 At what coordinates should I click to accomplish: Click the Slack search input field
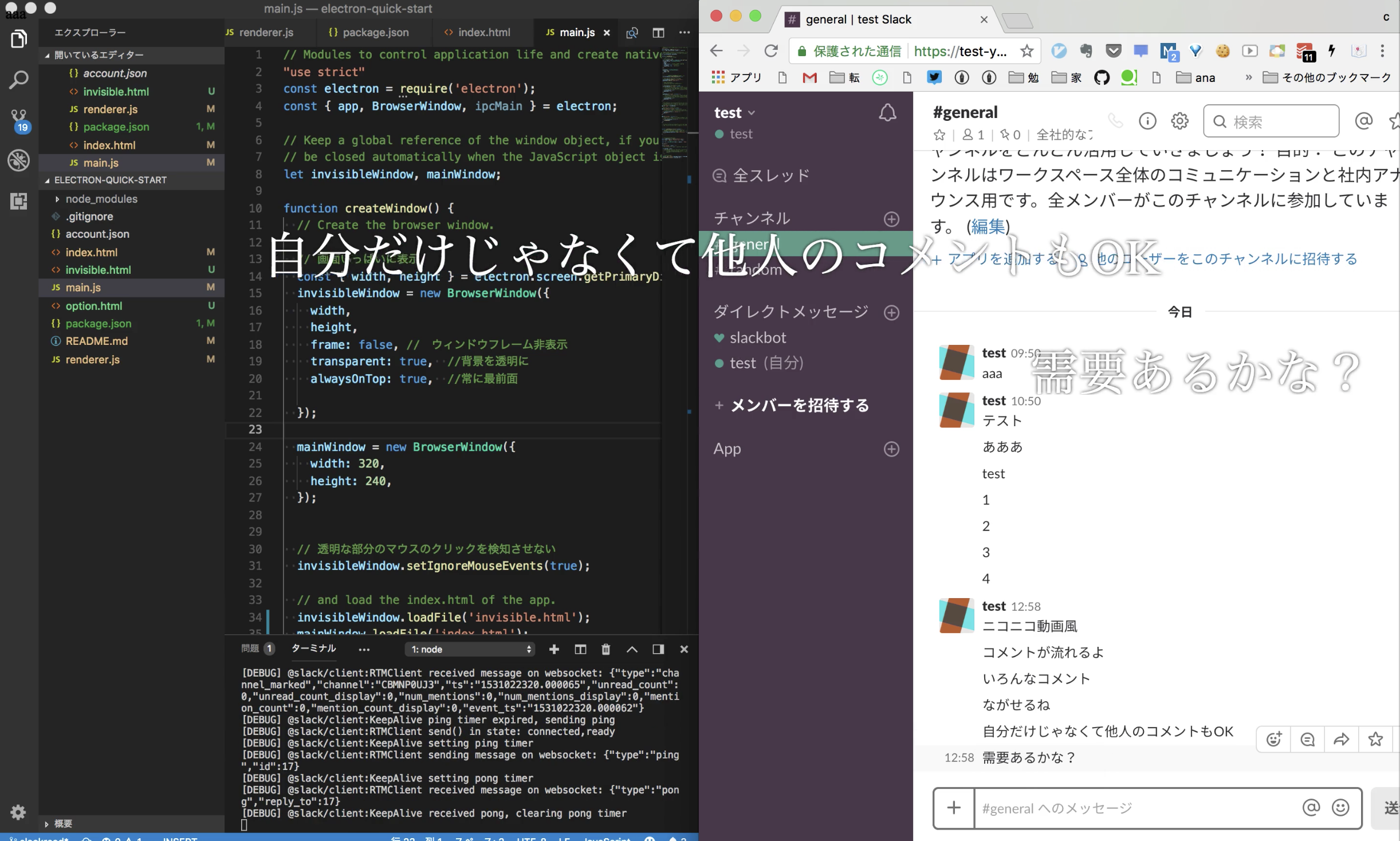pyautogui.click(x=1271, y=121)
